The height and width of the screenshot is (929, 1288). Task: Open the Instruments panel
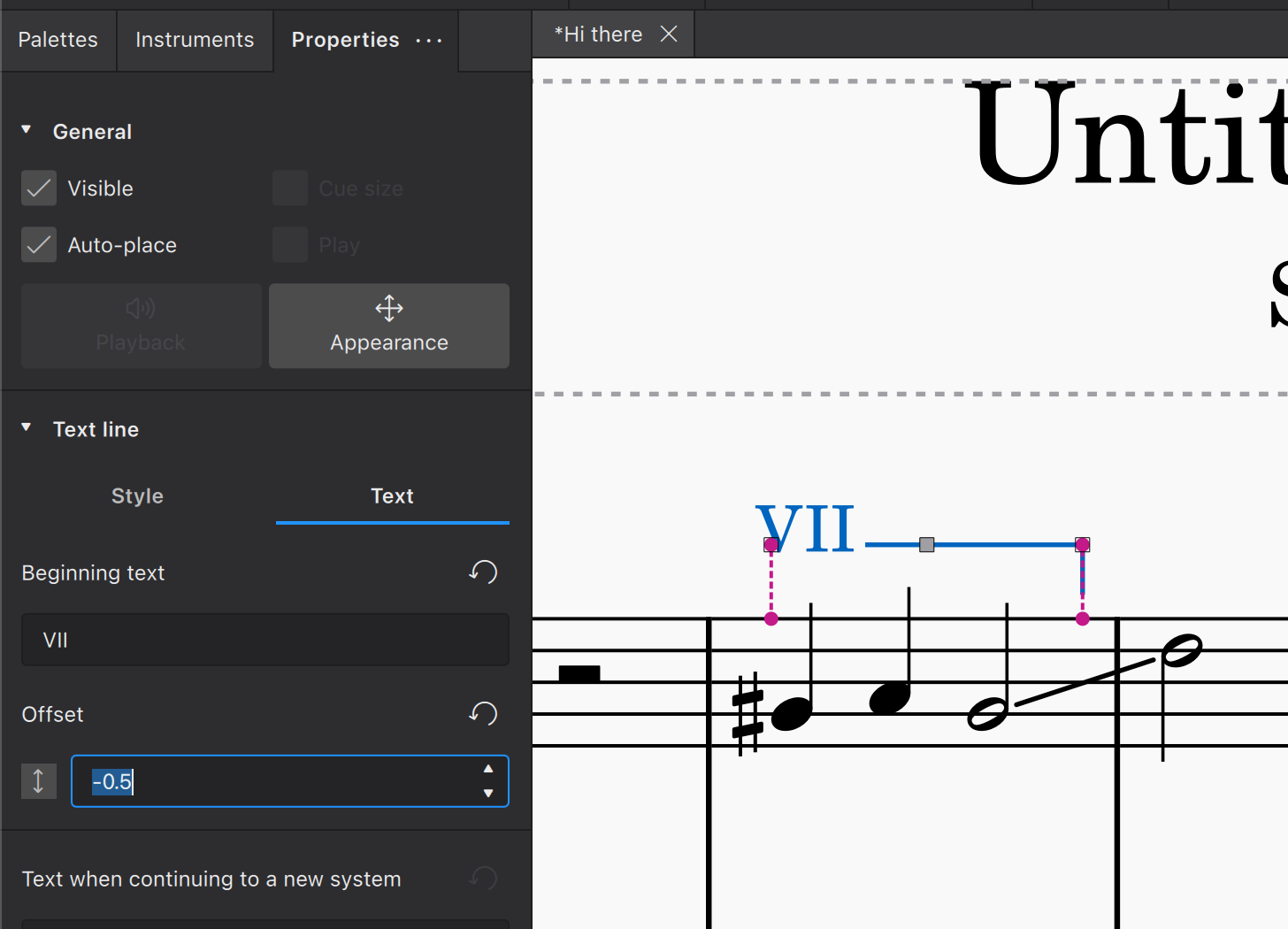point(195,40)
